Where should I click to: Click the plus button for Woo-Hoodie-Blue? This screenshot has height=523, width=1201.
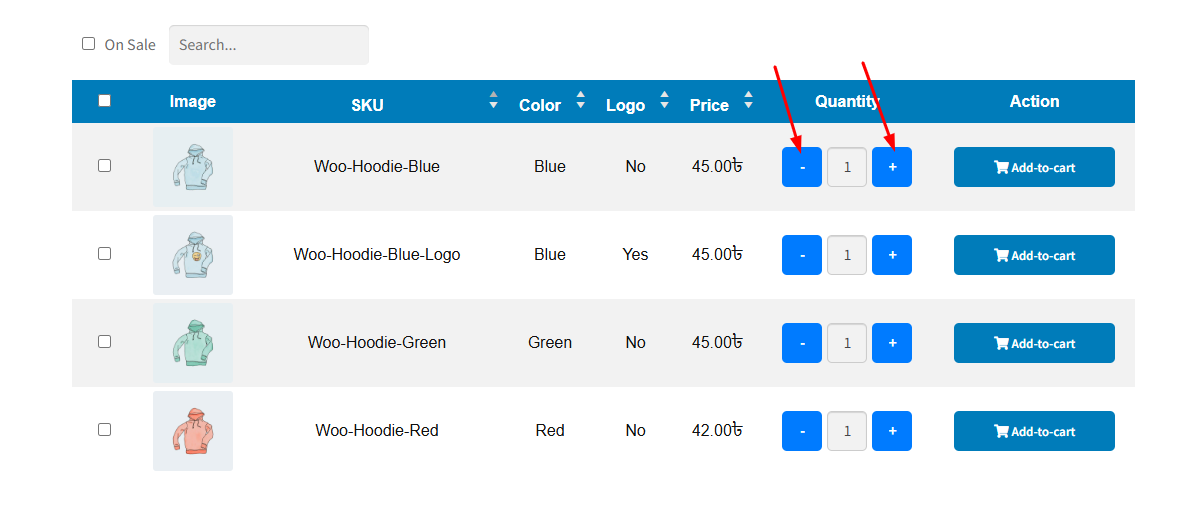point(891,167)
